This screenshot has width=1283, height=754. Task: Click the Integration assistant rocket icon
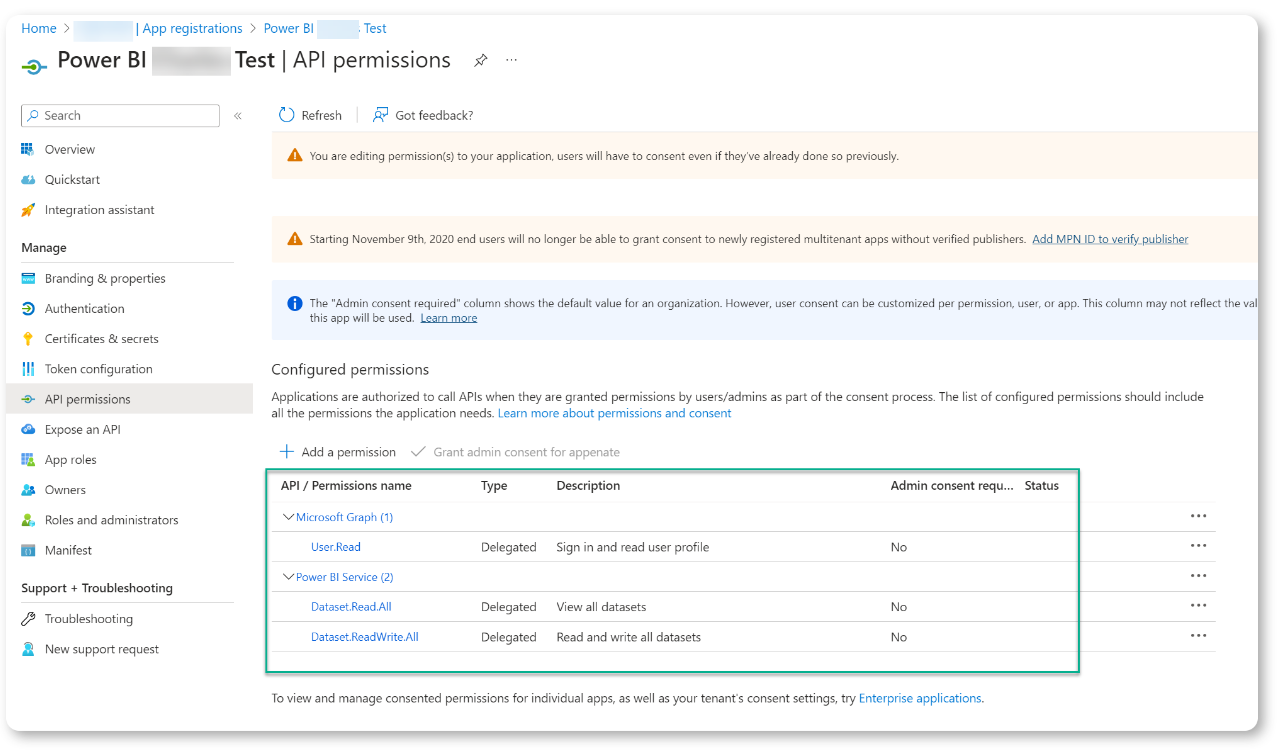[x=28, y=210]
